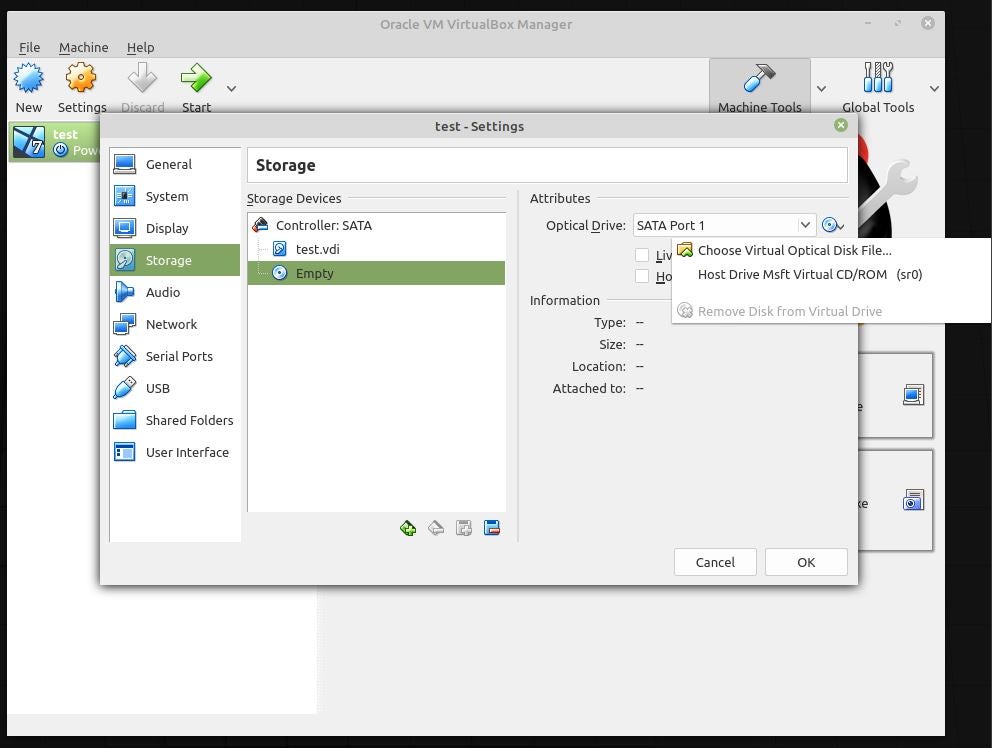Select Controller: SATA in the storage tree

[x=376, y=225]
